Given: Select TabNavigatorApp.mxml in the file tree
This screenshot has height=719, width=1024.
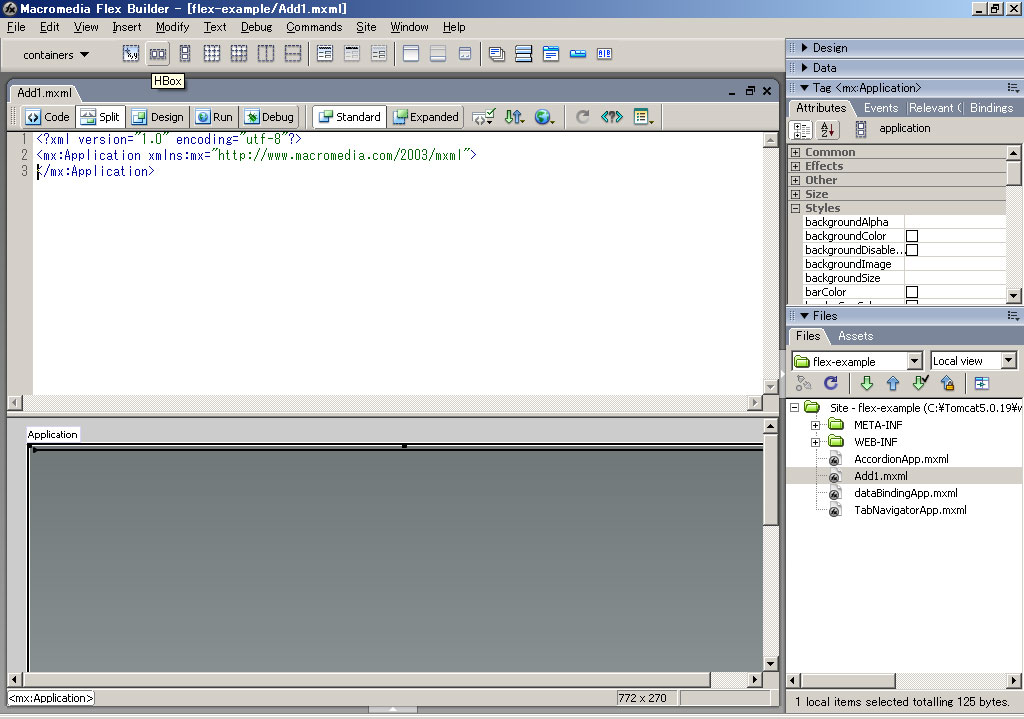Looking at the screenshot, I should (910, 510).
